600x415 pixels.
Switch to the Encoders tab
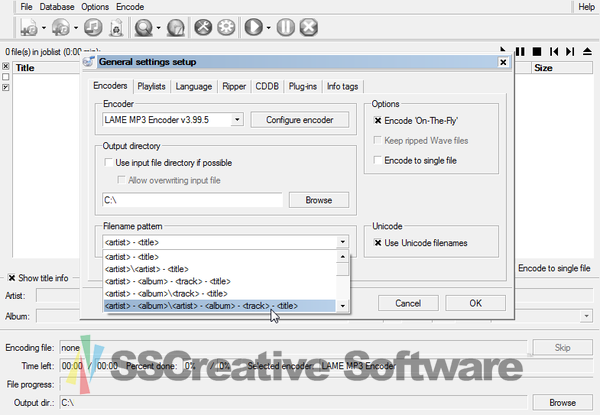click(x=110, y=86)
